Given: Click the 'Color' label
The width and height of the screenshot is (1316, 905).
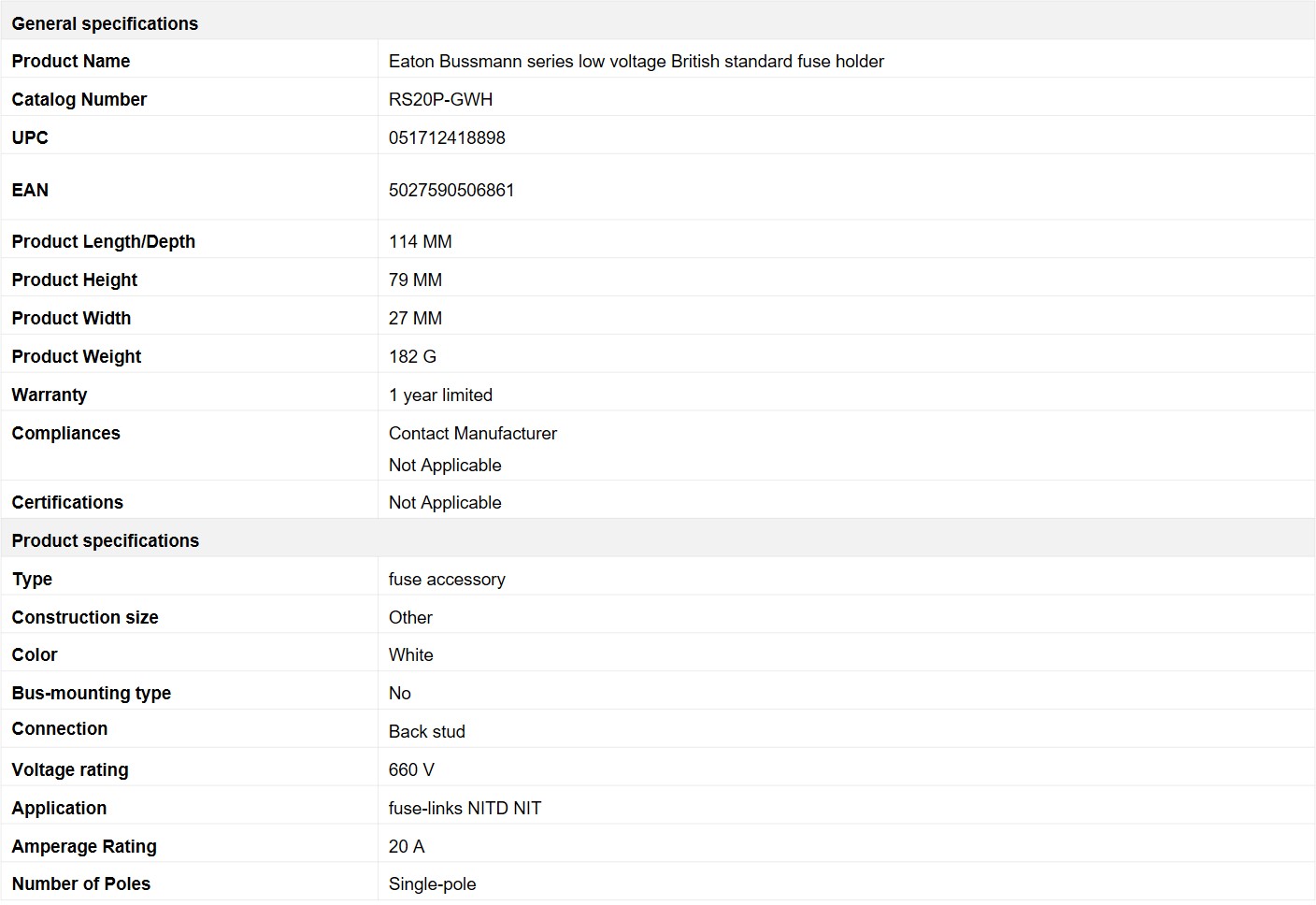Looking at the screenshot, I should (35, 654).
